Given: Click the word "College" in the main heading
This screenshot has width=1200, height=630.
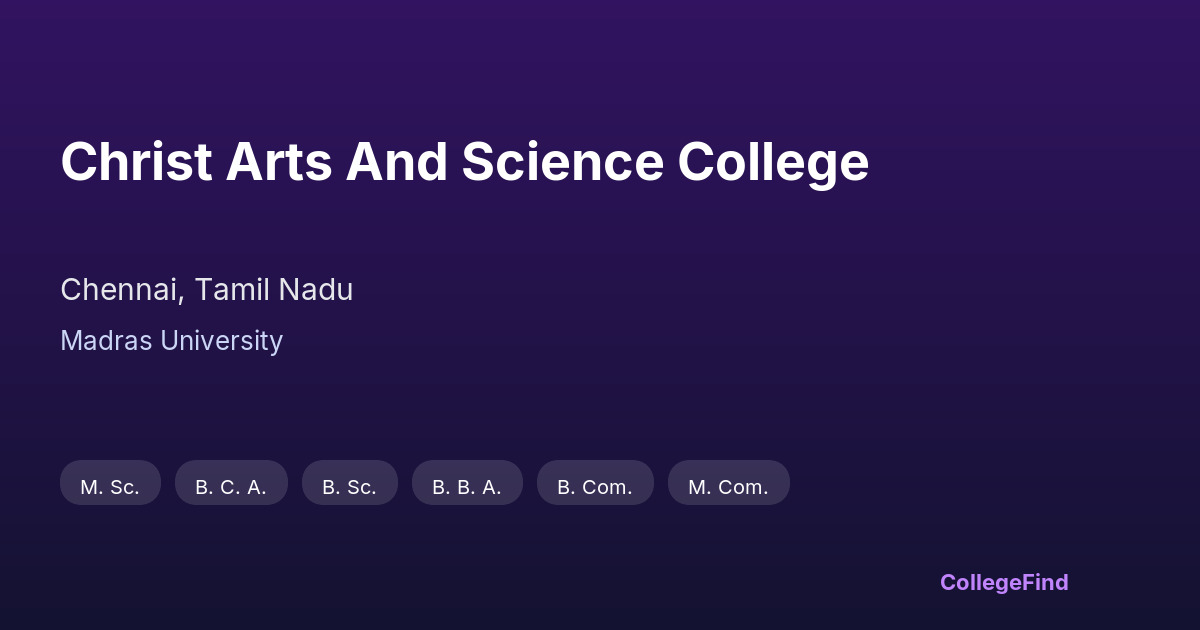Looking at the screenshot, I should 773,164.
